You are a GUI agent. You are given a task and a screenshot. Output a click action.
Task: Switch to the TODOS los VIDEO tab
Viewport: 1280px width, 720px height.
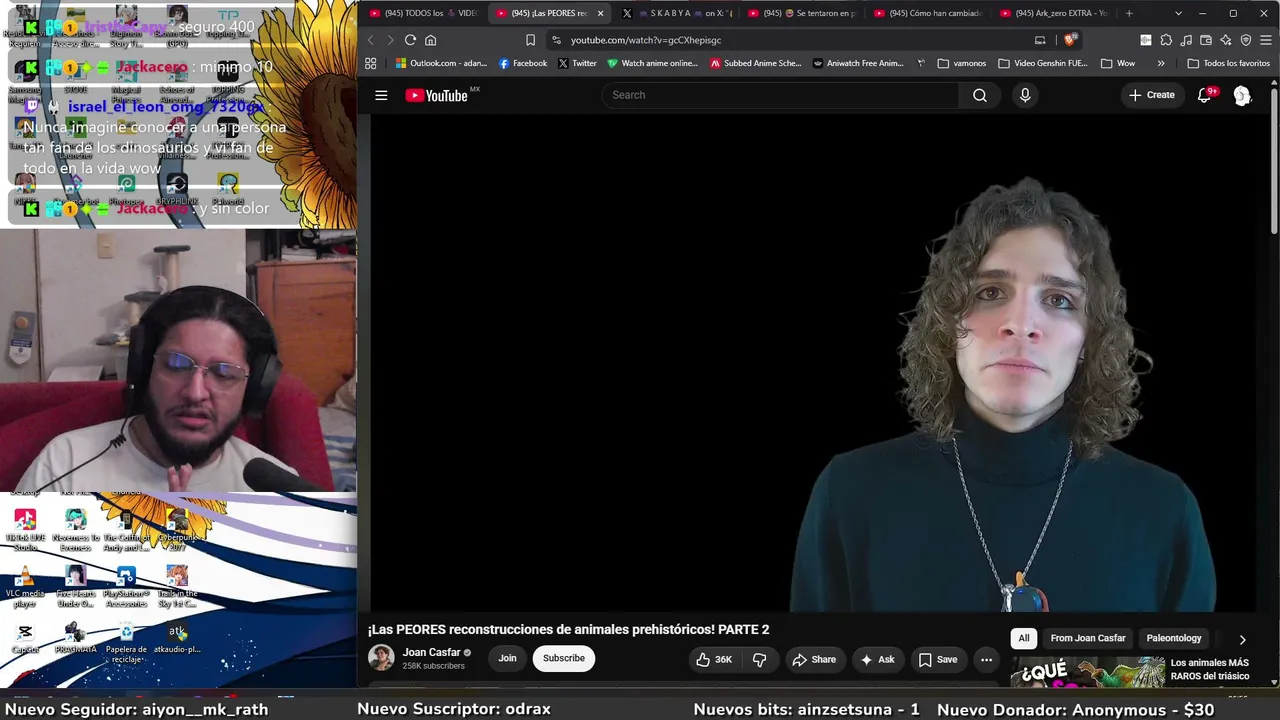click(x=423, y=13)
